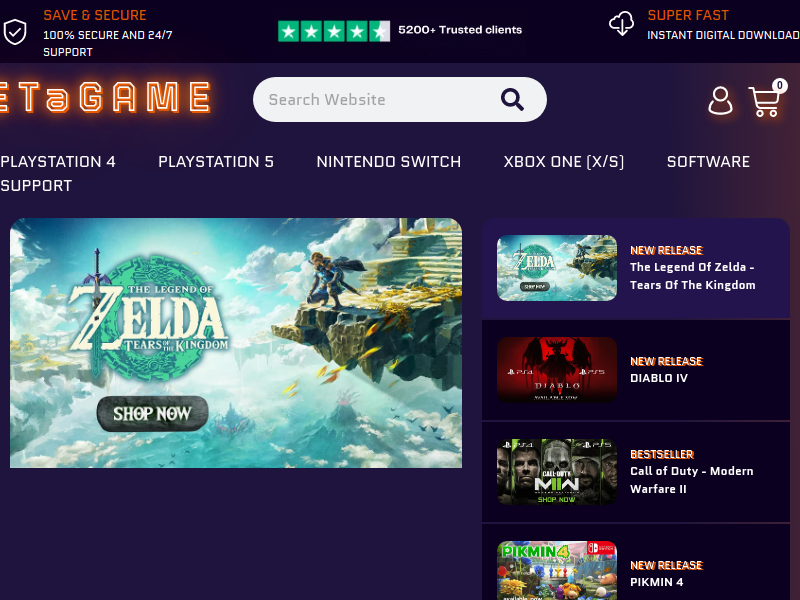Click the shield checkmark security icon
The height and width of the screenshot is (600, 800).
click(x=15, y=32)
